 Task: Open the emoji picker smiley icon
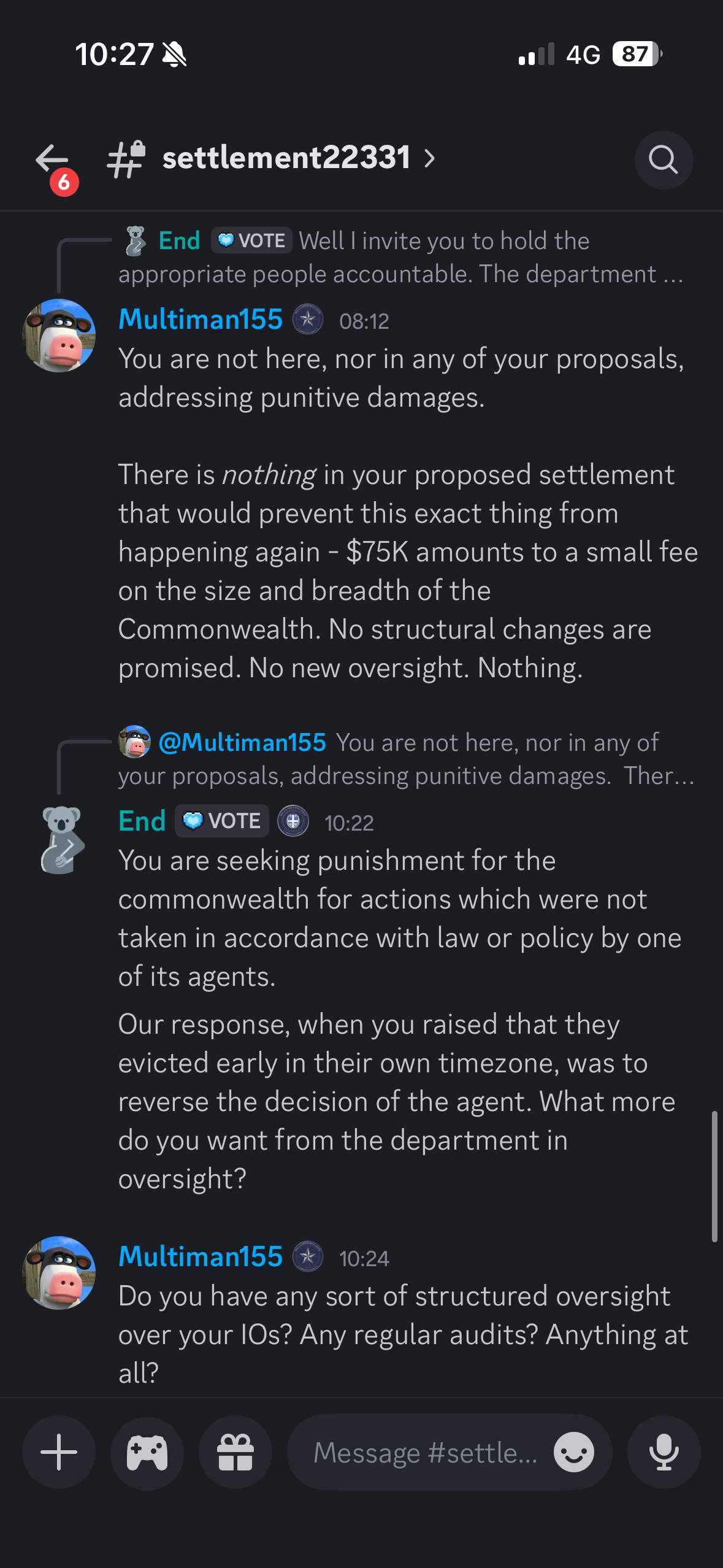click(574, 1452)
